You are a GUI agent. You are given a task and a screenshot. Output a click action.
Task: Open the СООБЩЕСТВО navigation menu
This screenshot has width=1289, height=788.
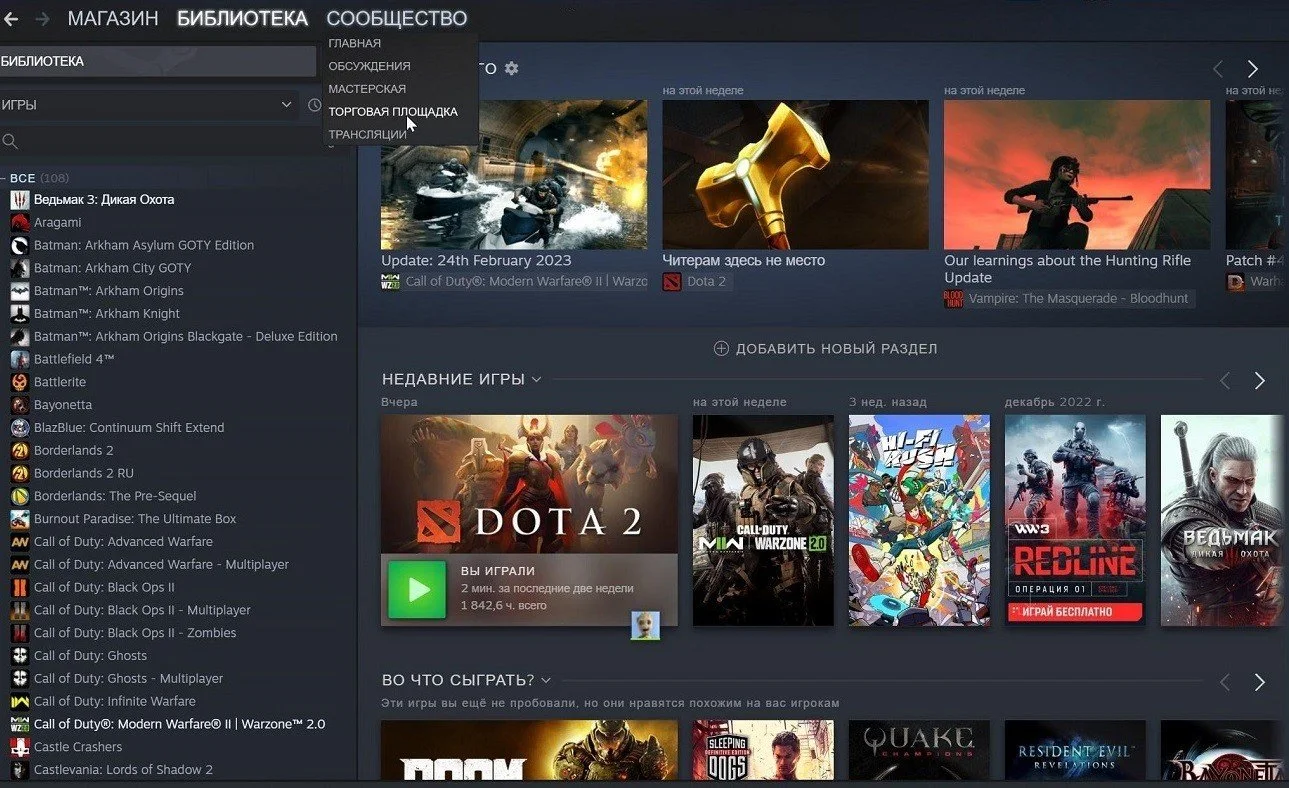click(x=396, y=18)
